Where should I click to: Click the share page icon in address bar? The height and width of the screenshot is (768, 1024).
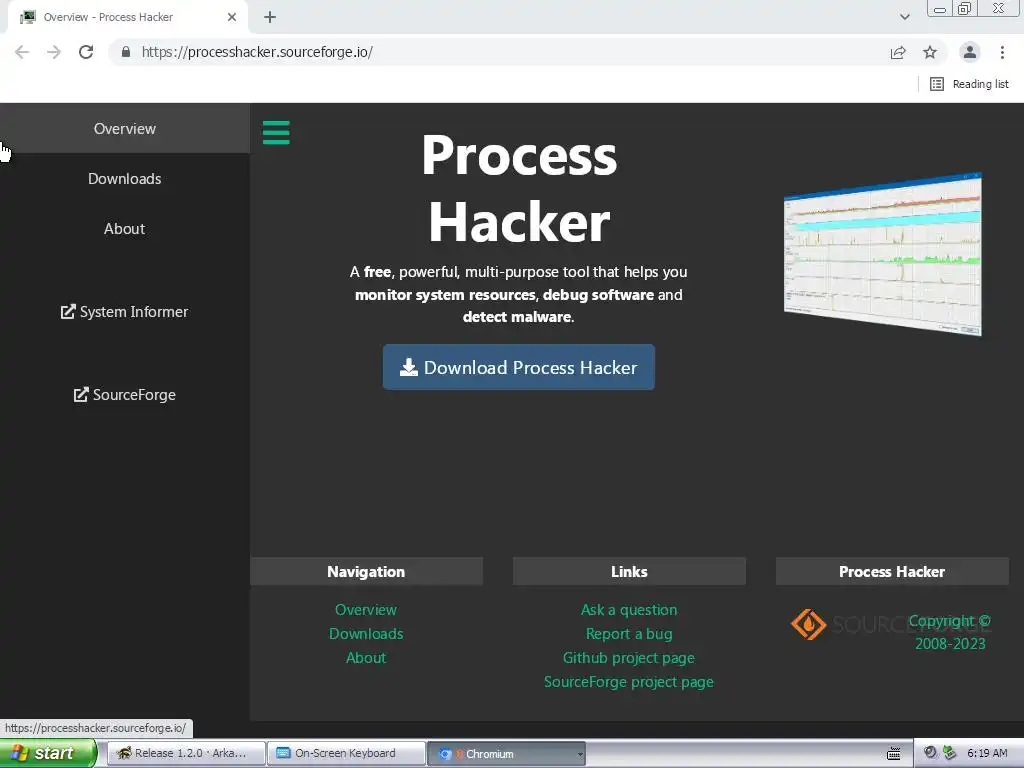898,52
